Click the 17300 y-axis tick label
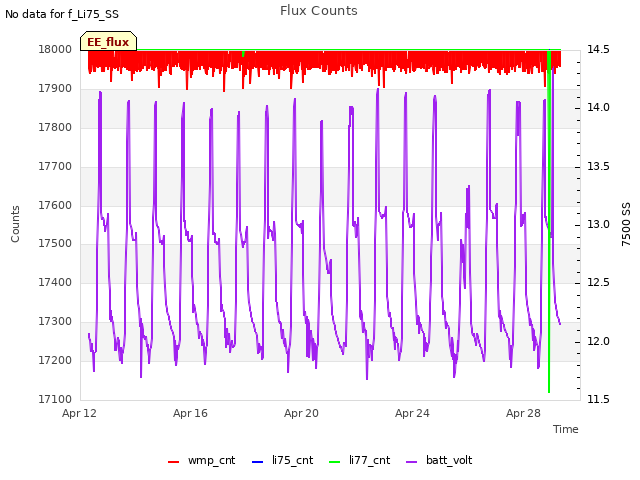 (55, 322)
